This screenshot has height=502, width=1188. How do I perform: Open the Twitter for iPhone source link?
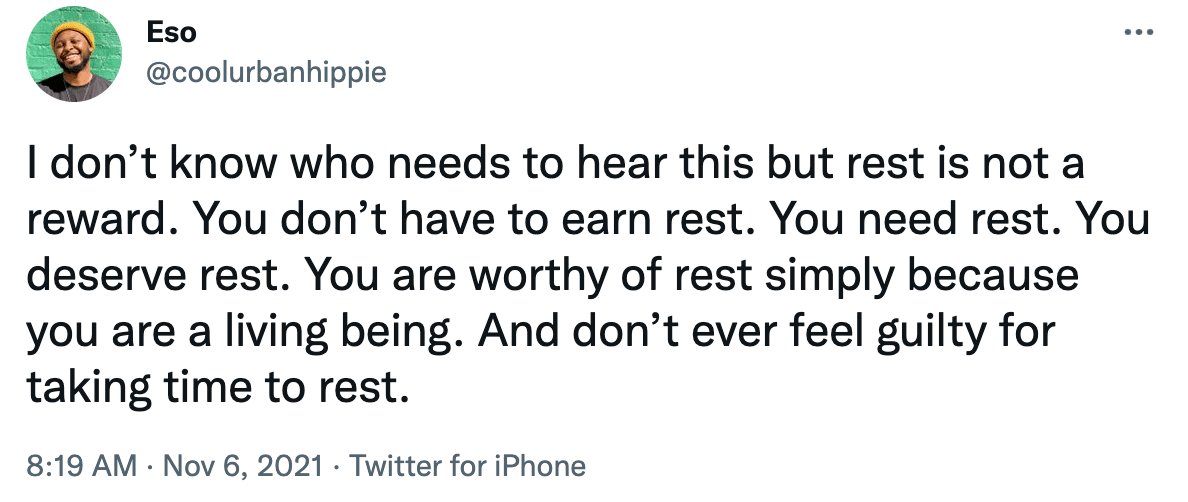point(467,466)
